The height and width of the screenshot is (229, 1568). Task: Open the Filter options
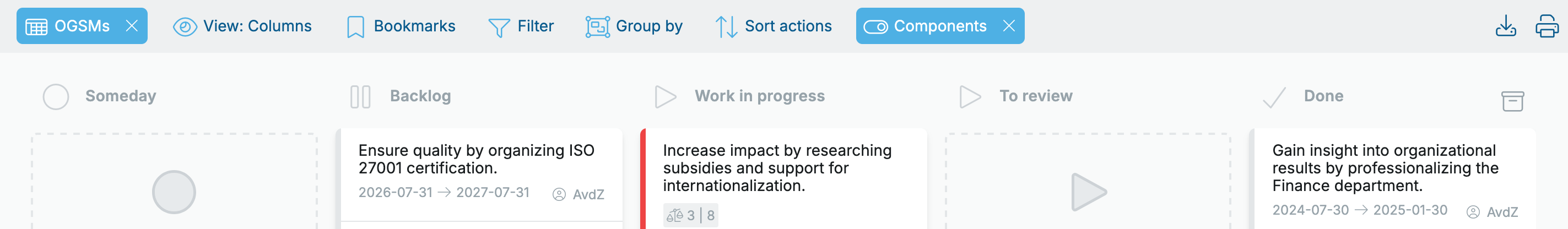(522, 26)
